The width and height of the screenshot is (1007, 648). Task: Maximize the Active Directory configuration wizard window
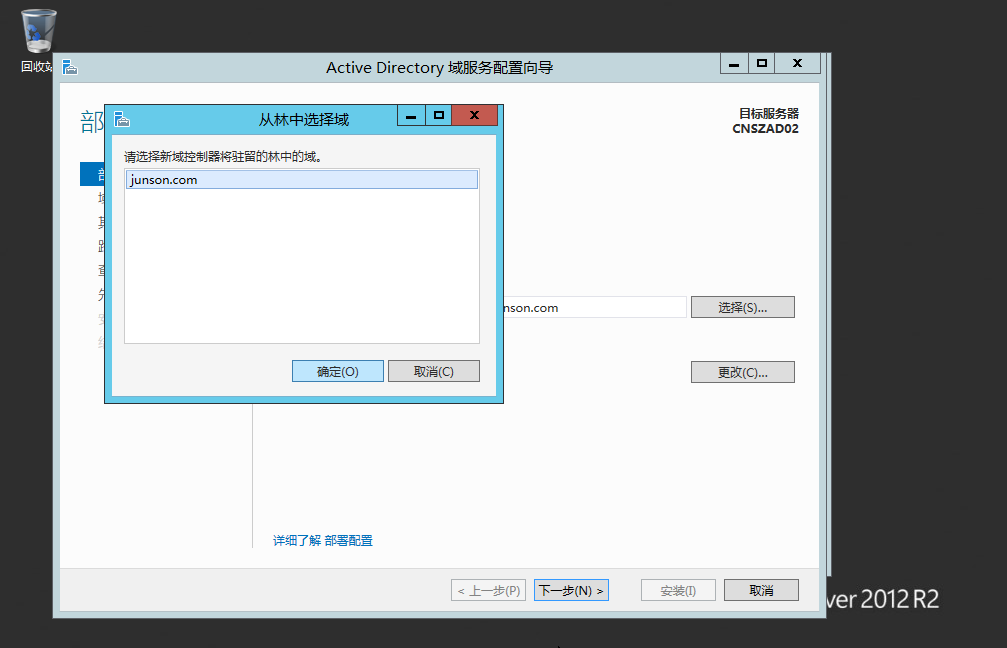[x=762, y=63]
